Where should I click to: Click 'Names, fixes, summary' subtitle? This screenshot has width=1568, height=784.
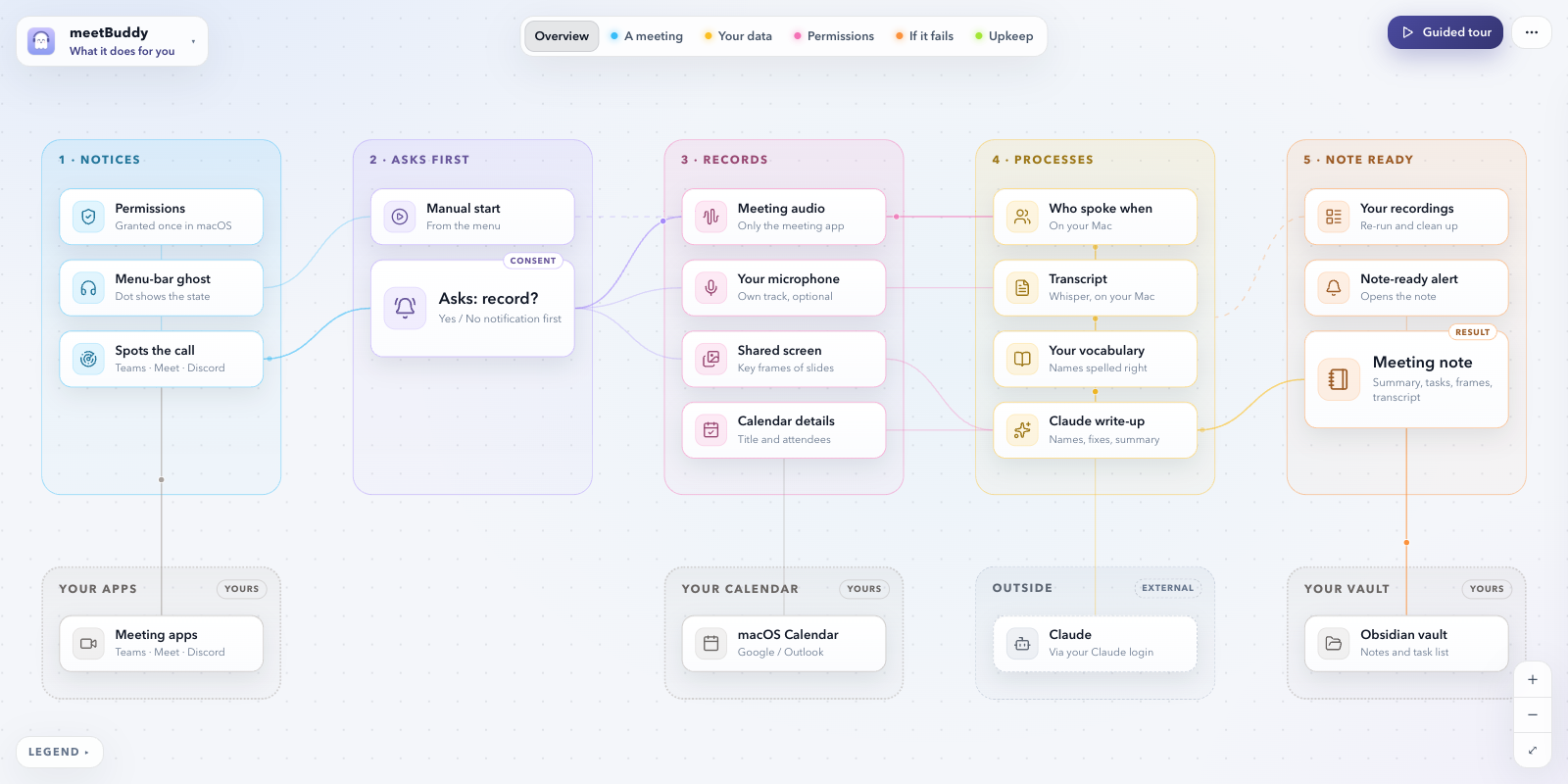(x=1103, y=440)
